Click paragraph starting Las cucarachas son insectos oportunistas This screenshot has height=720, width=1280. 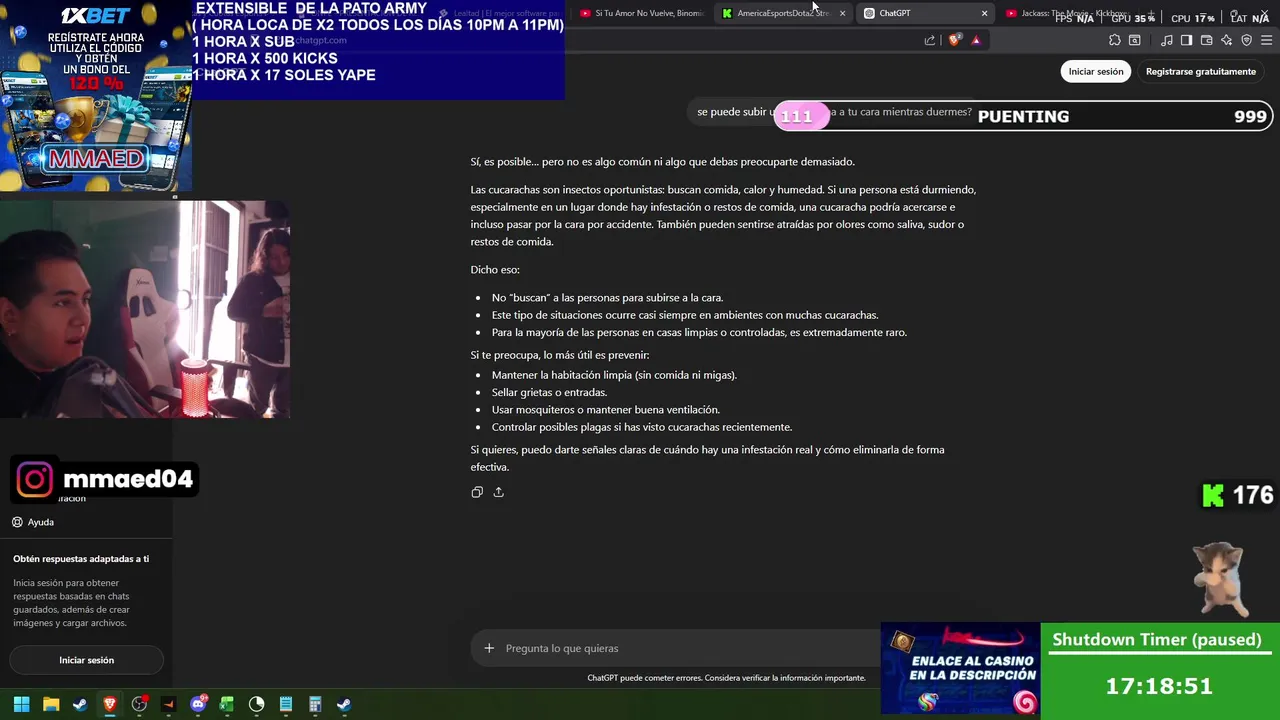(x=723, y=215)
